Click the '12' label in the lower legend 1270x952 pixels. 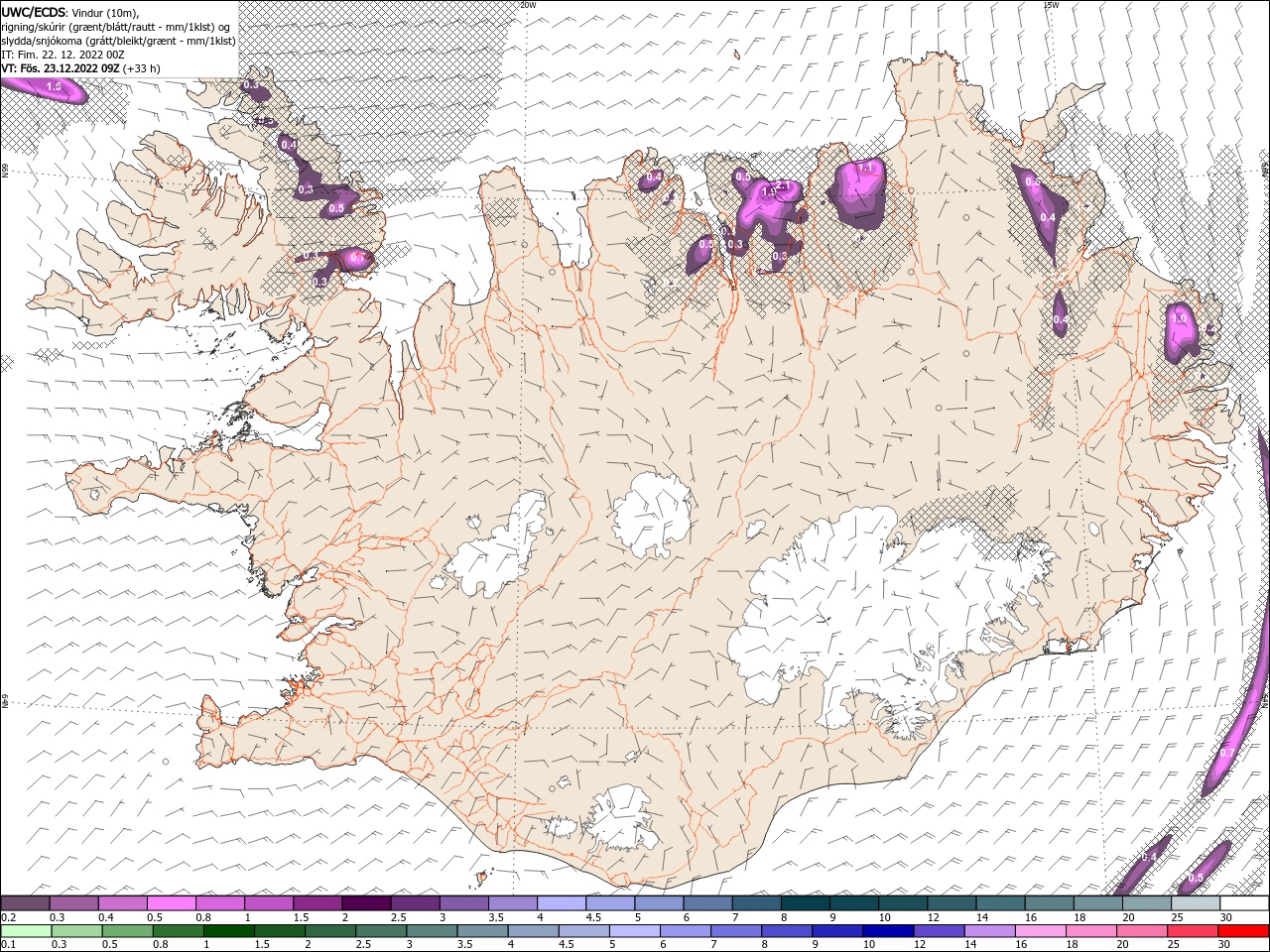[x=921, y=945]
